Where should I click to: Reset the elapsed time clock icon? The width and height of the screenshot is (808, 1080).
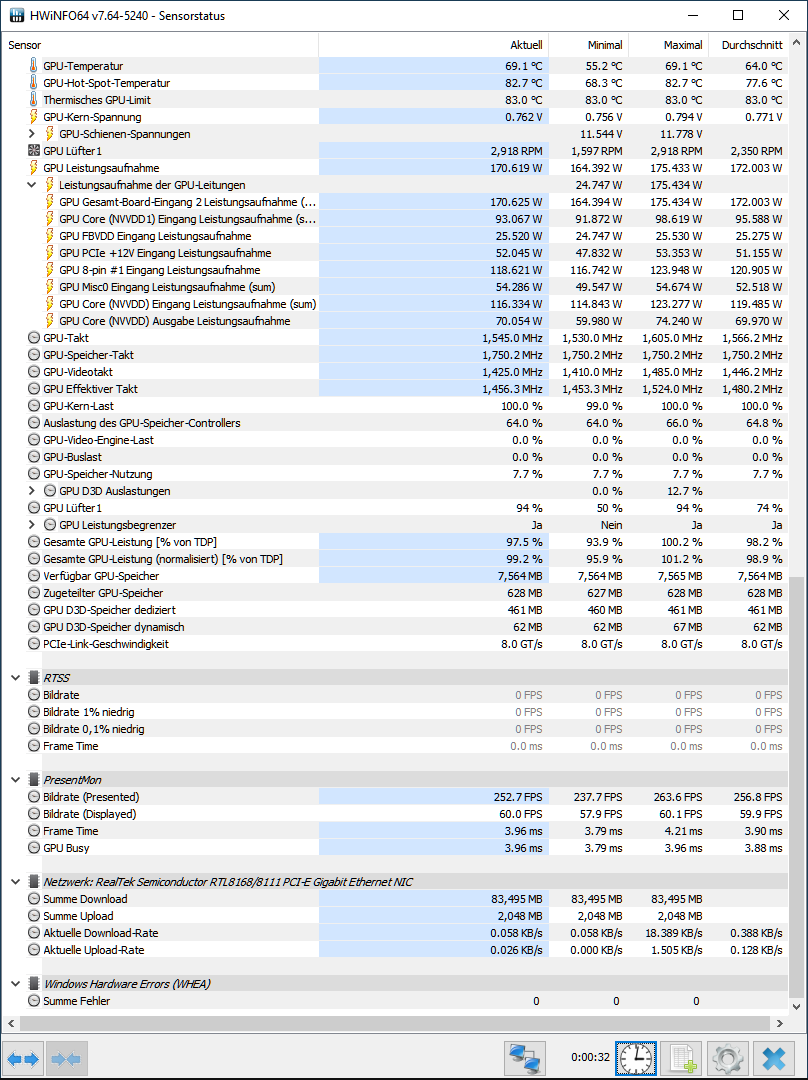pyautogui.click(x=636, y=1058)
